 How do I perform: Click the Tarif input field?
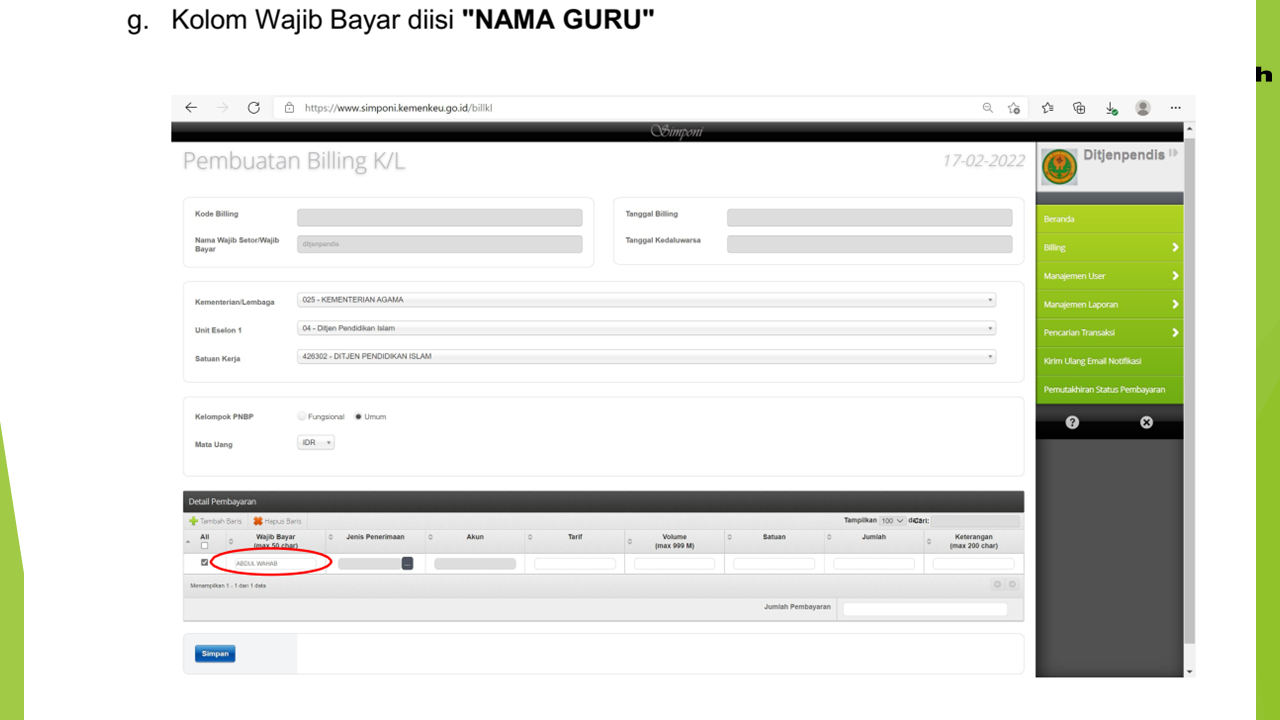pyautogui.click(x=575, y=564)
